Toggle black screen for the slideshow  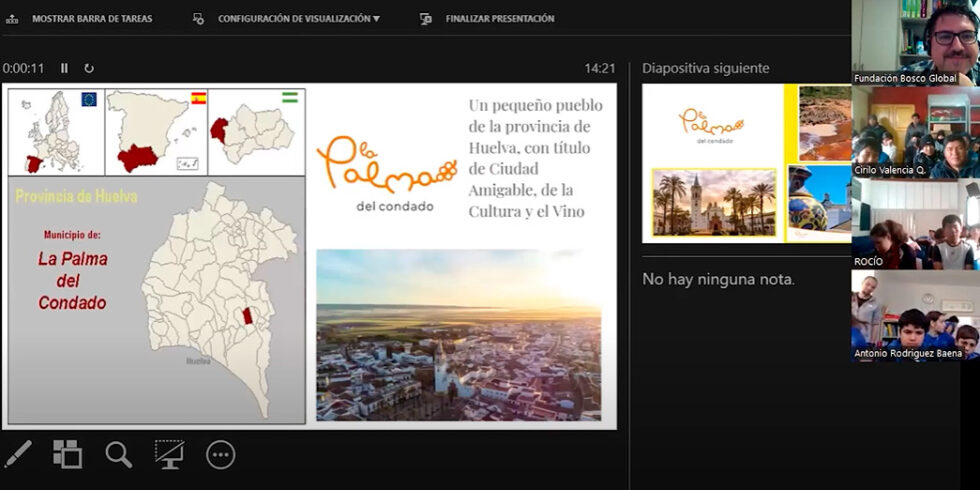(169, 454)
